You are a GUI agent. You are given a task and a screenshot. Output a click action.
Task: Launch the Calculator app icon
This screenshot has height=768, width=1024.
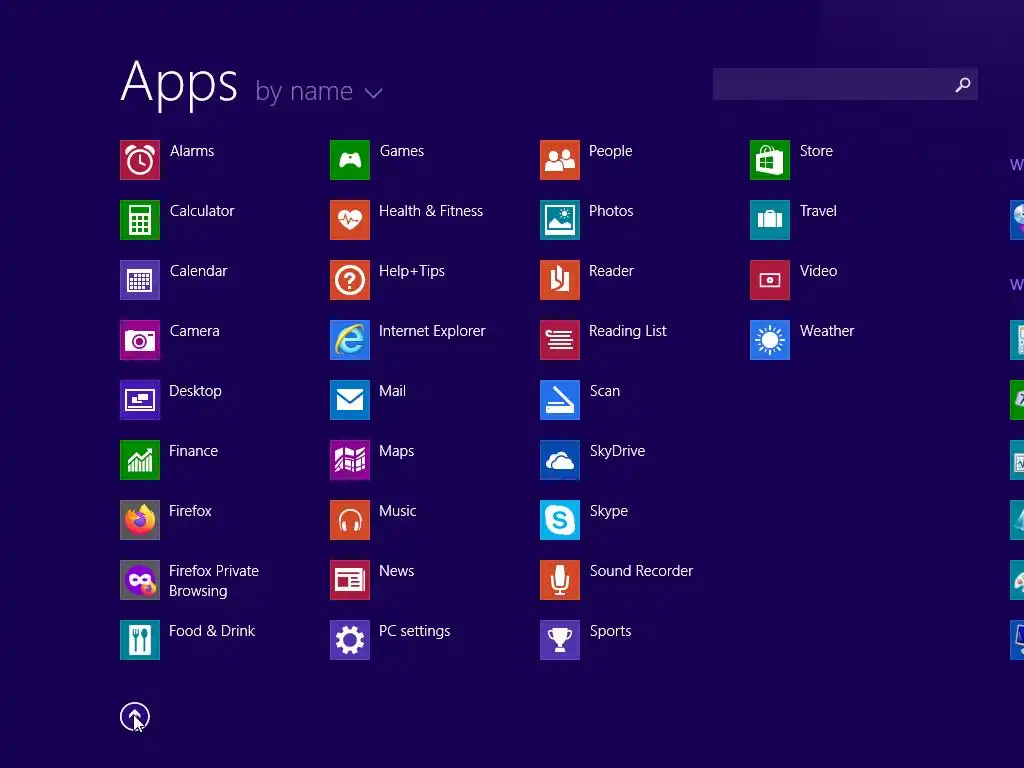140,220
